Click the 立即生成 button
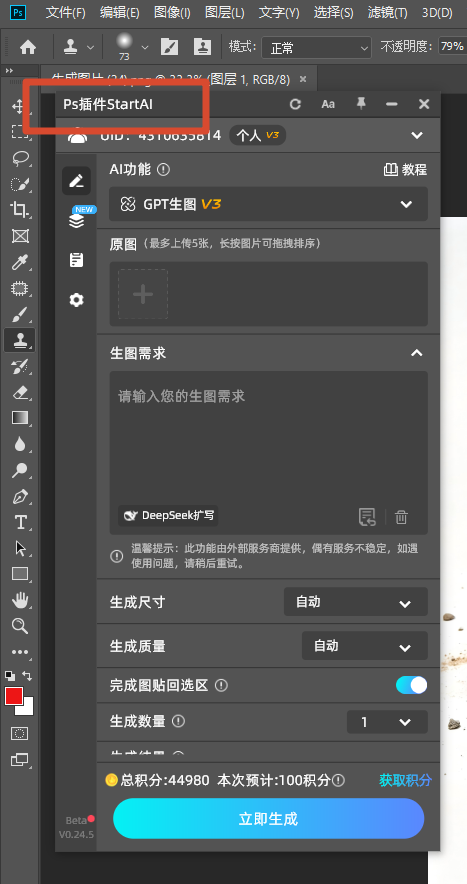467x884 pixels. [x=268, y=818]
